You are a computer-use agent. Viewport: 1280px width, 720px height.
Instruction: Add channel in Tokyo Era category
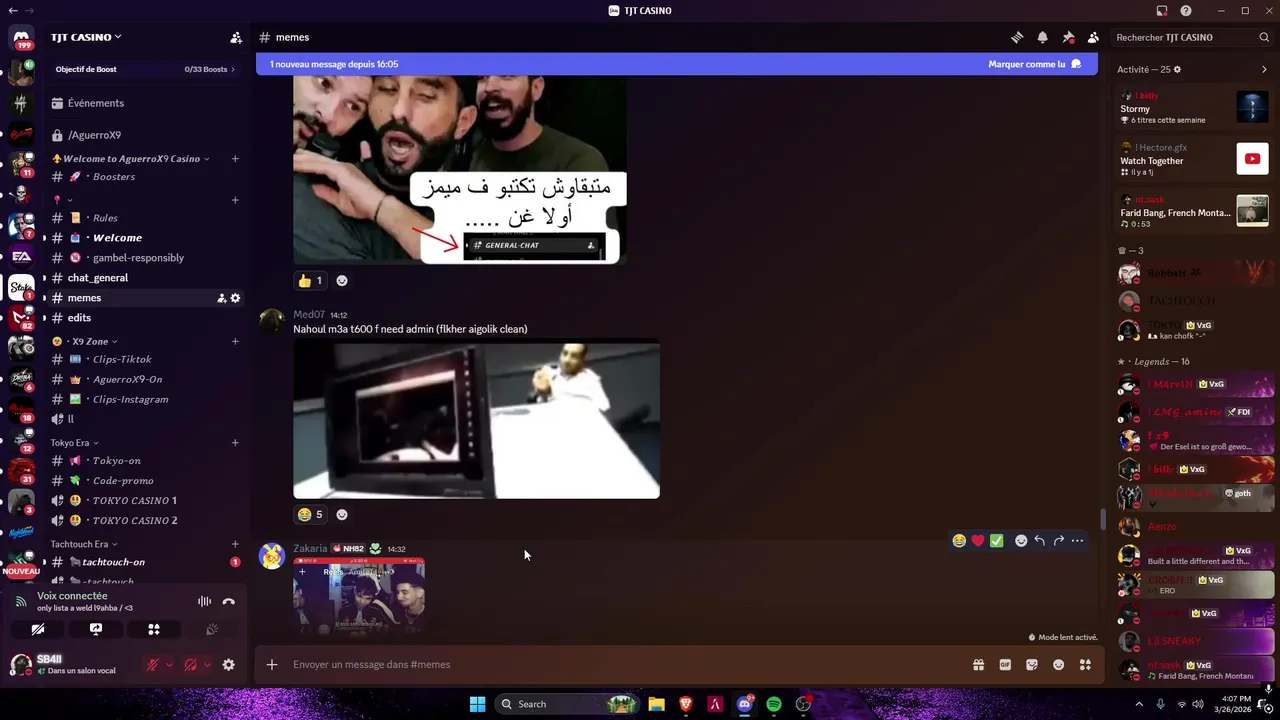point(235,443)
